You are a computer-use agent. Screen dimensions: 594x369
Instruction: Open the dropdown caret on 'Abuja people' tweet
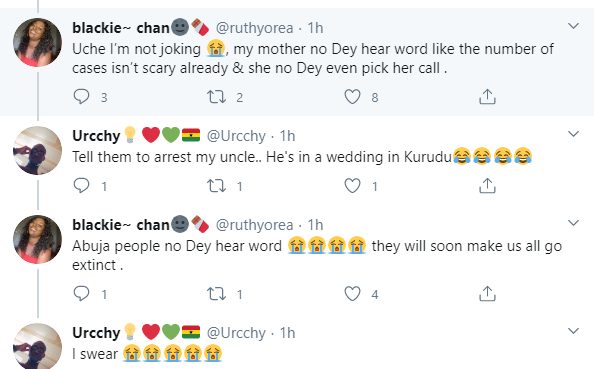[574, 223]
